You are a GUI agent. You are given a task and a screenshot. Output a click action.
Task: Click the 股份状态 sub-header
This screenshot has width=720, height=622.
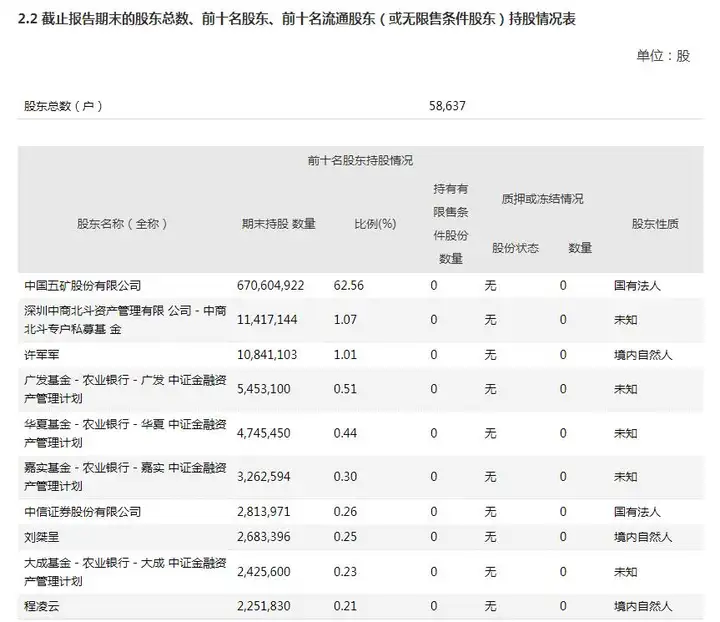point(515,248)
